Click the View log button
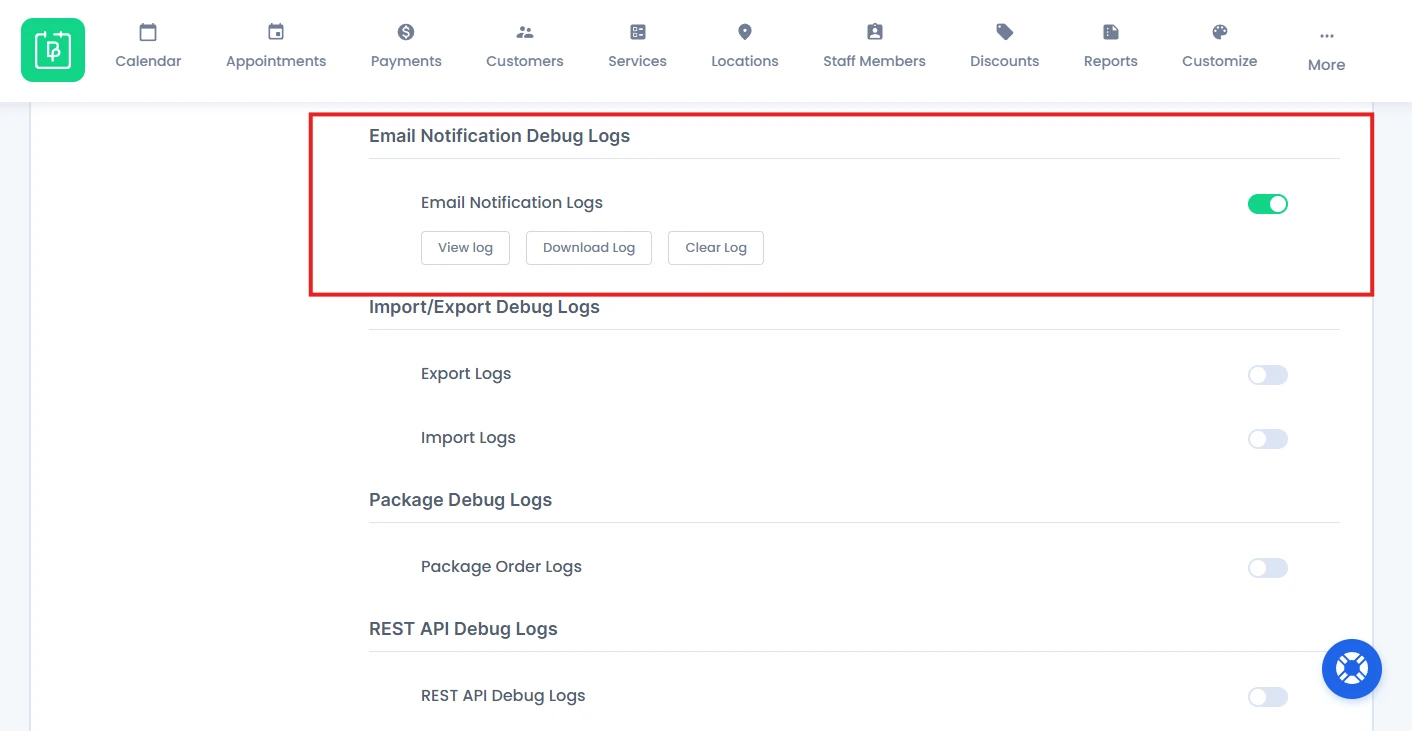 point(465,248)
